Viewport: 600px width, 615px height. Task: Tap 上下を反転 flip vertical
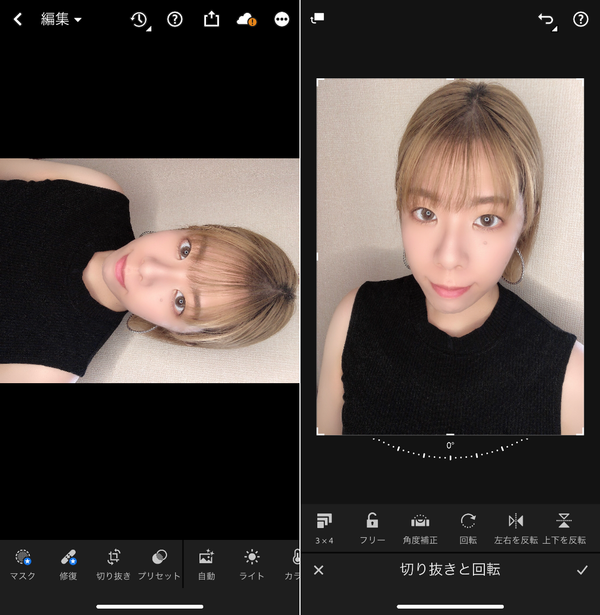pyautogui.click(x=564, y=528)
